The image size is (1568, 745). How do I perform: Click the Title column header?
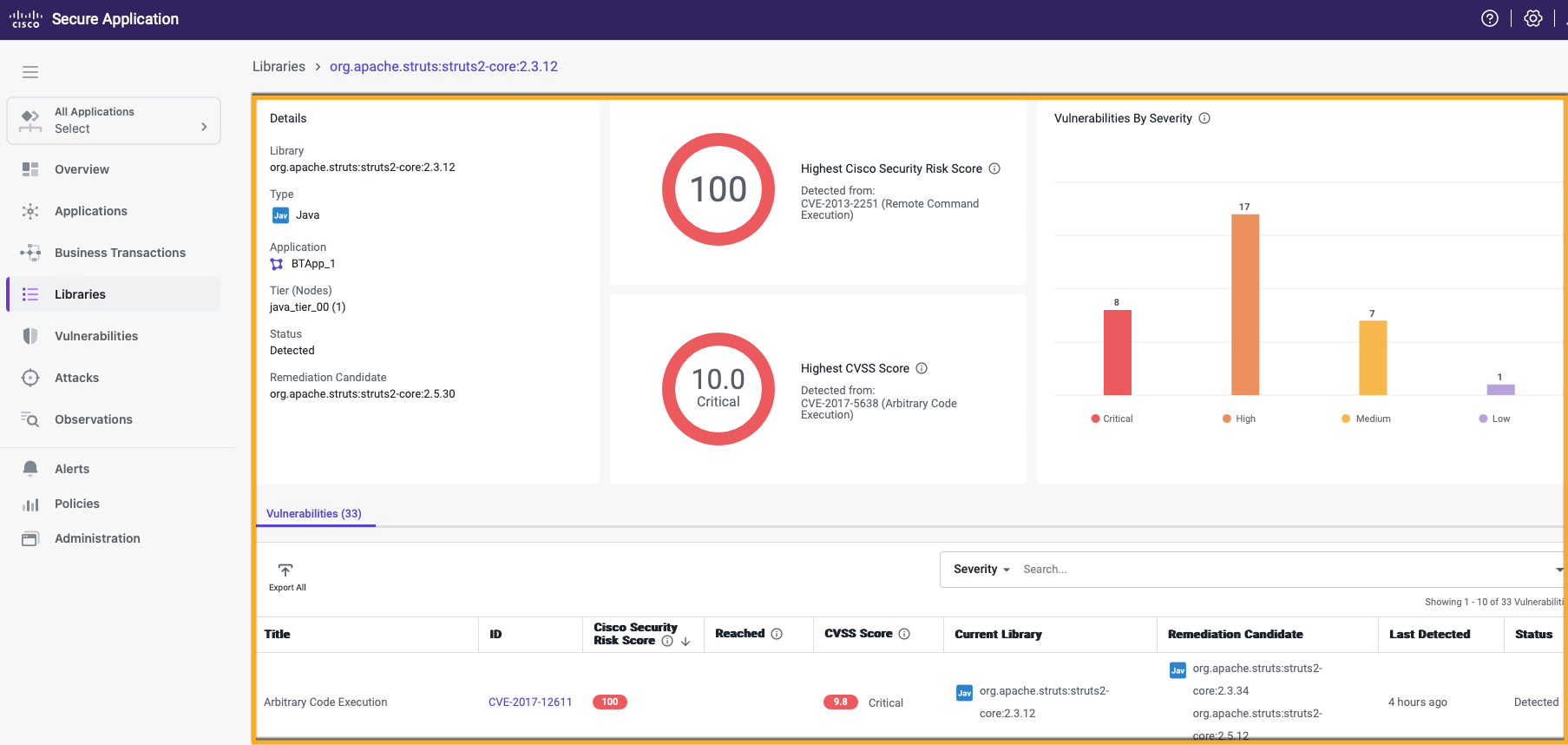click(278, 635)
